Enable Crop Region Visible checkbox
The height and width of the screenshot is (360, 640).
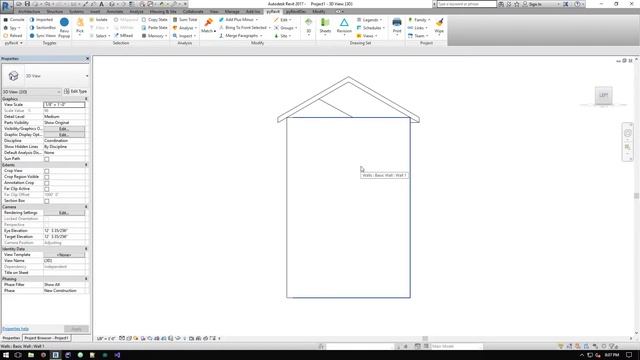[x=47, y=177]
